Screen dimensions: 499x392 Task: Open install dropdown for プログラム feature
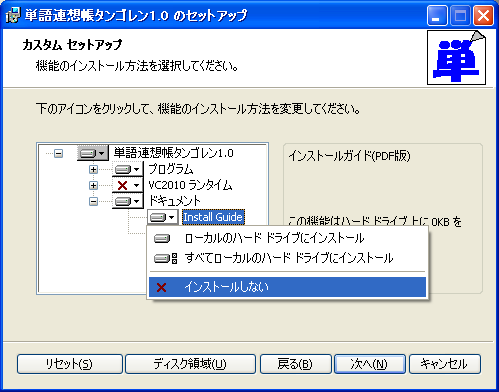coord(128,169)
